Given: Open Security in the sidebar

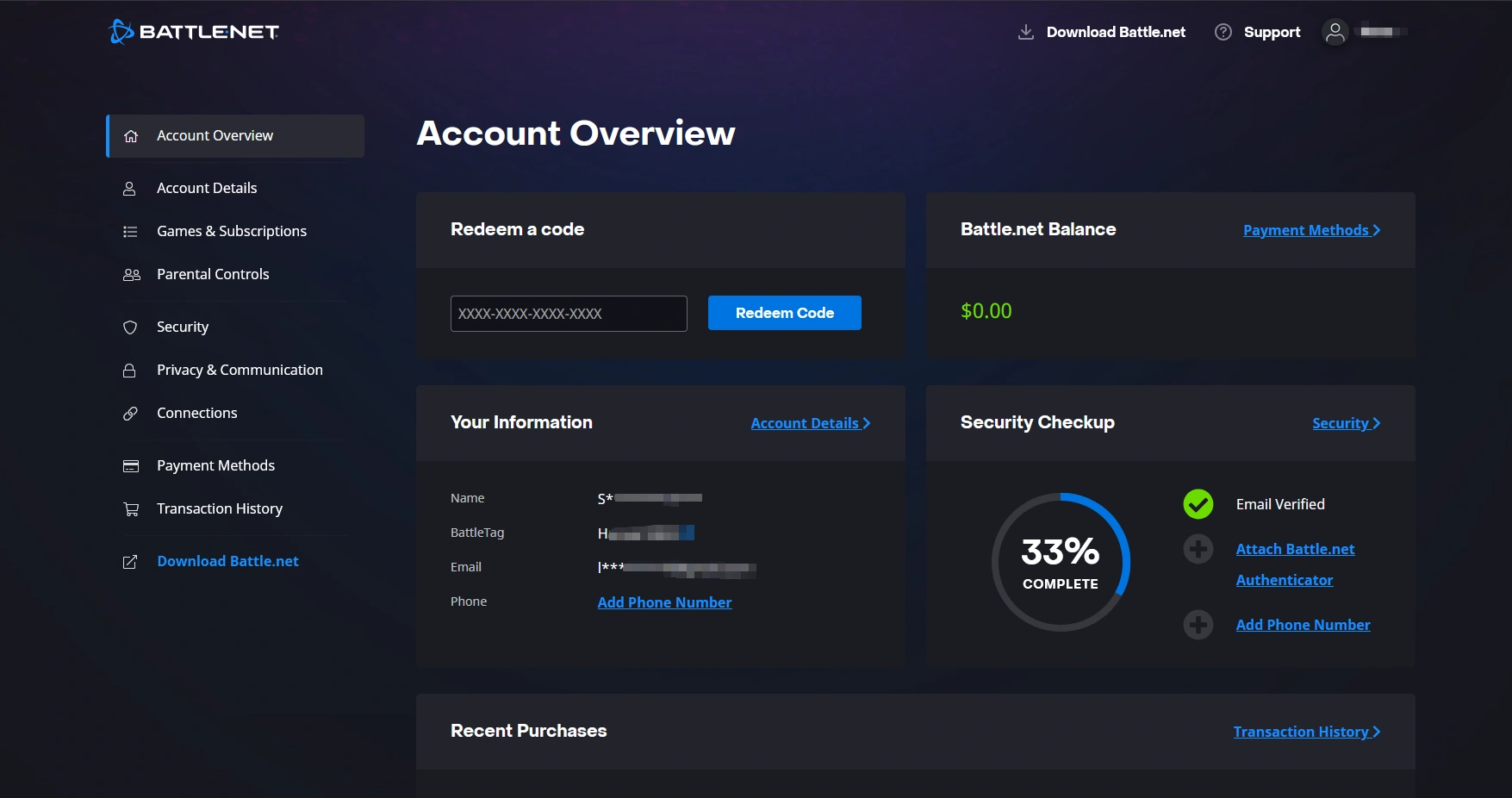Looking at the screenshot, I should [x=235, y=327].
